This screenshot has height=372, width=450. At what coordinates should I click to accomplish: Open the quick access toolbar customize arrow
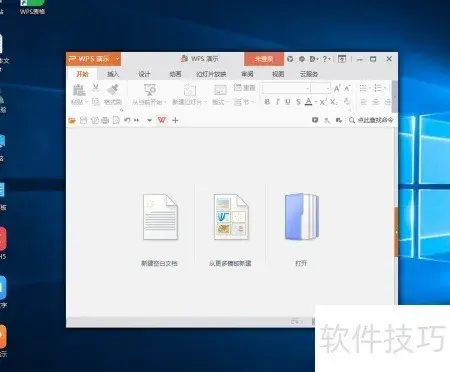coord(149,120)
